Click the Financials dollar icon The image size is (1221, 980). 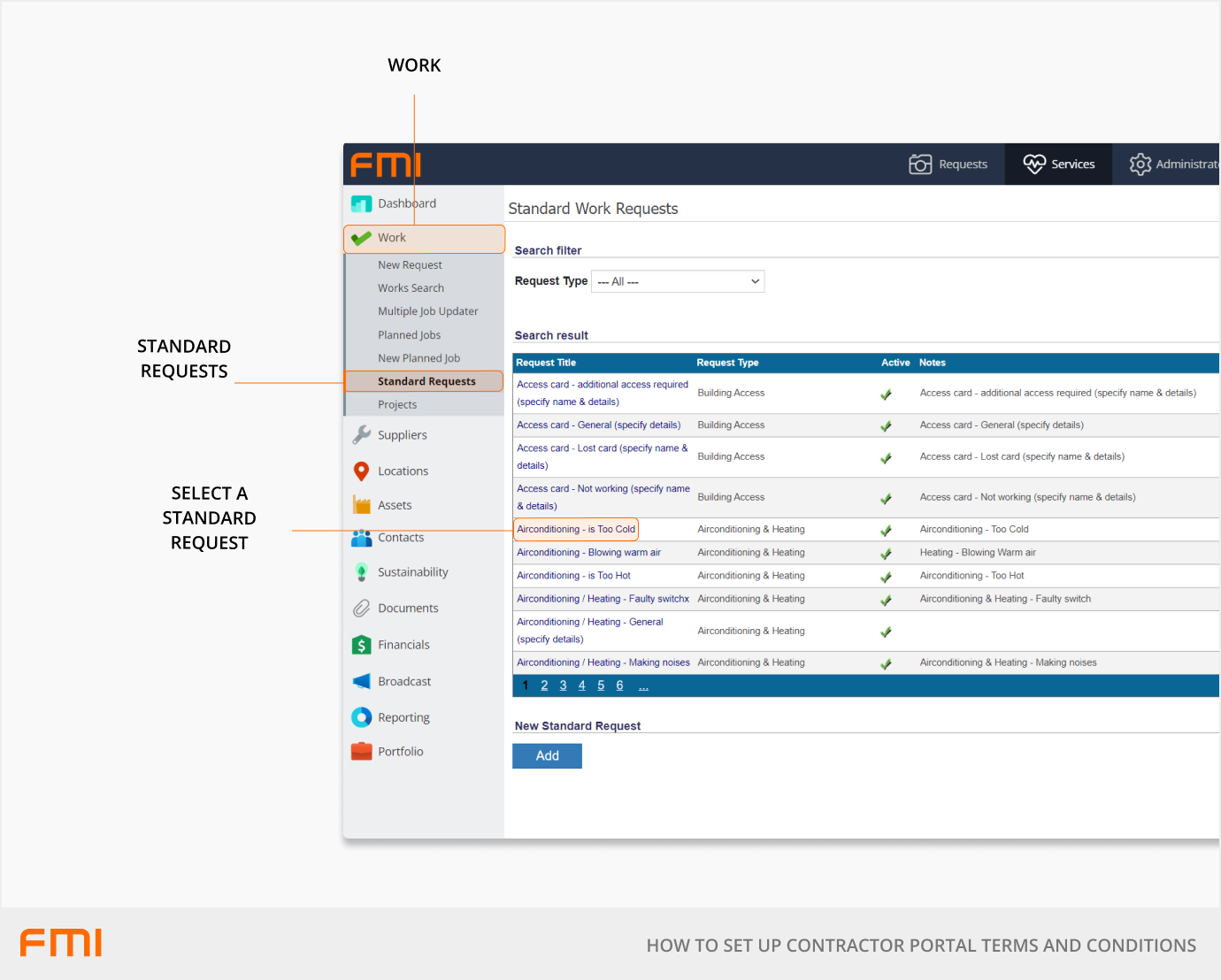click(x=361, y=645)
